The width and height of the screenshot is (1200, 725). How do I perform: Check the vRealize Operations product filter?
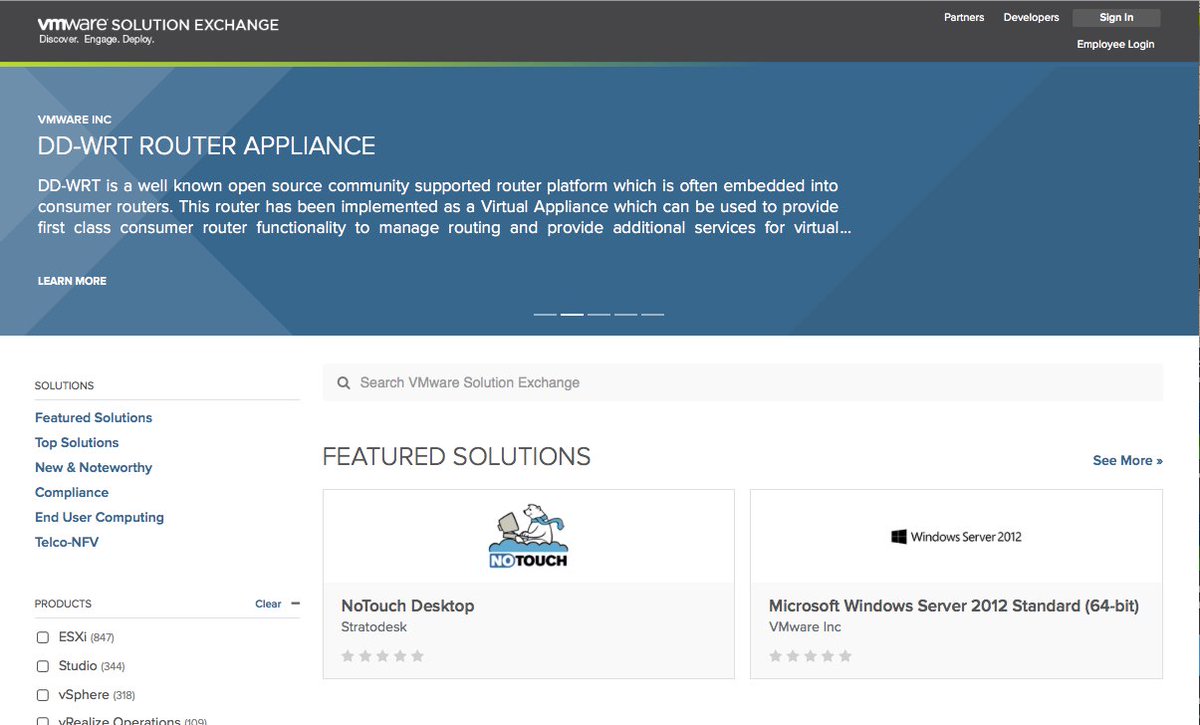point(43,720)
